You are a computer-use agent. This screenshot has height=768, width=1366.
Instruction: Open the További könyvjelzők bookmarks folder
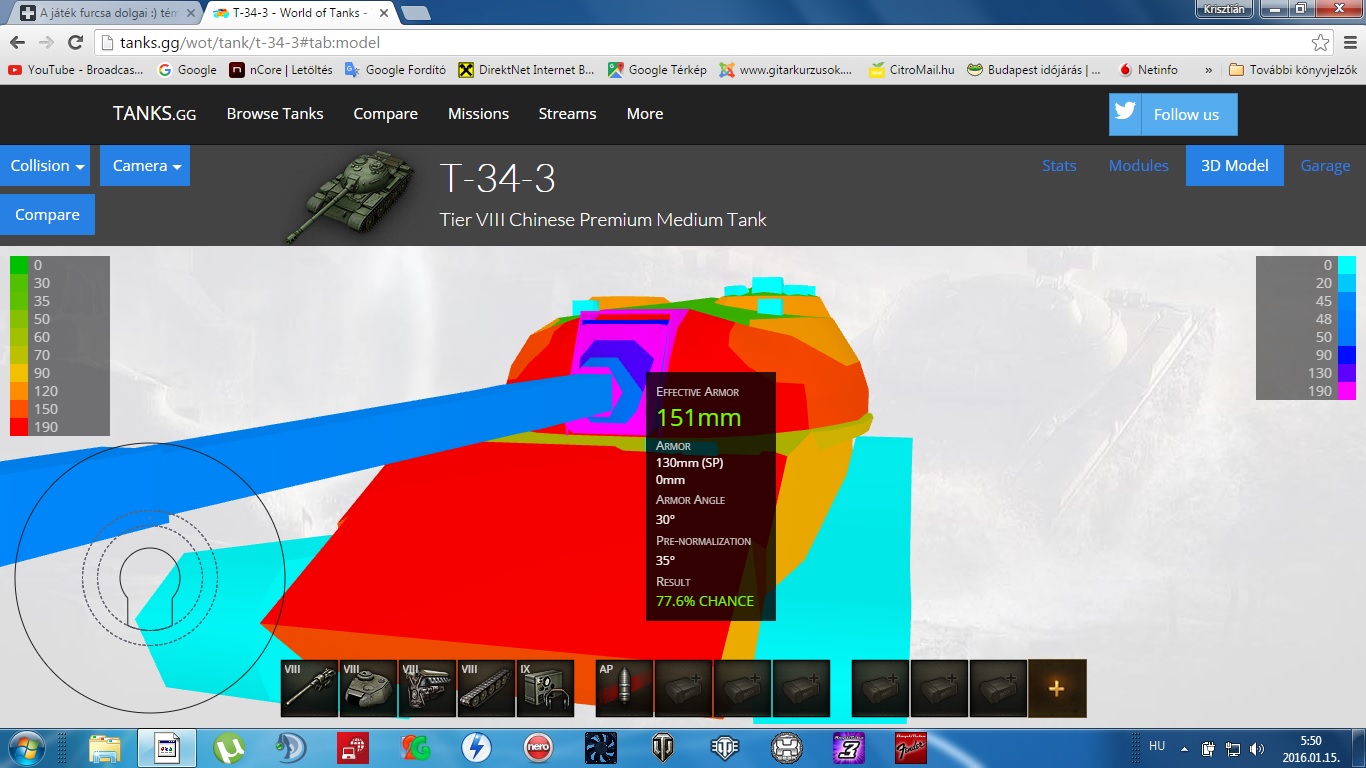[1293, 70]
